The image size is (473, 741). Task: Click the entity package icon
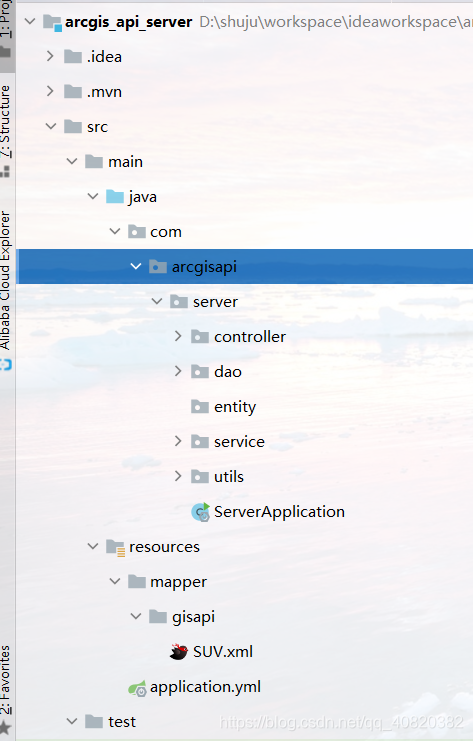(x=200, y=406)
